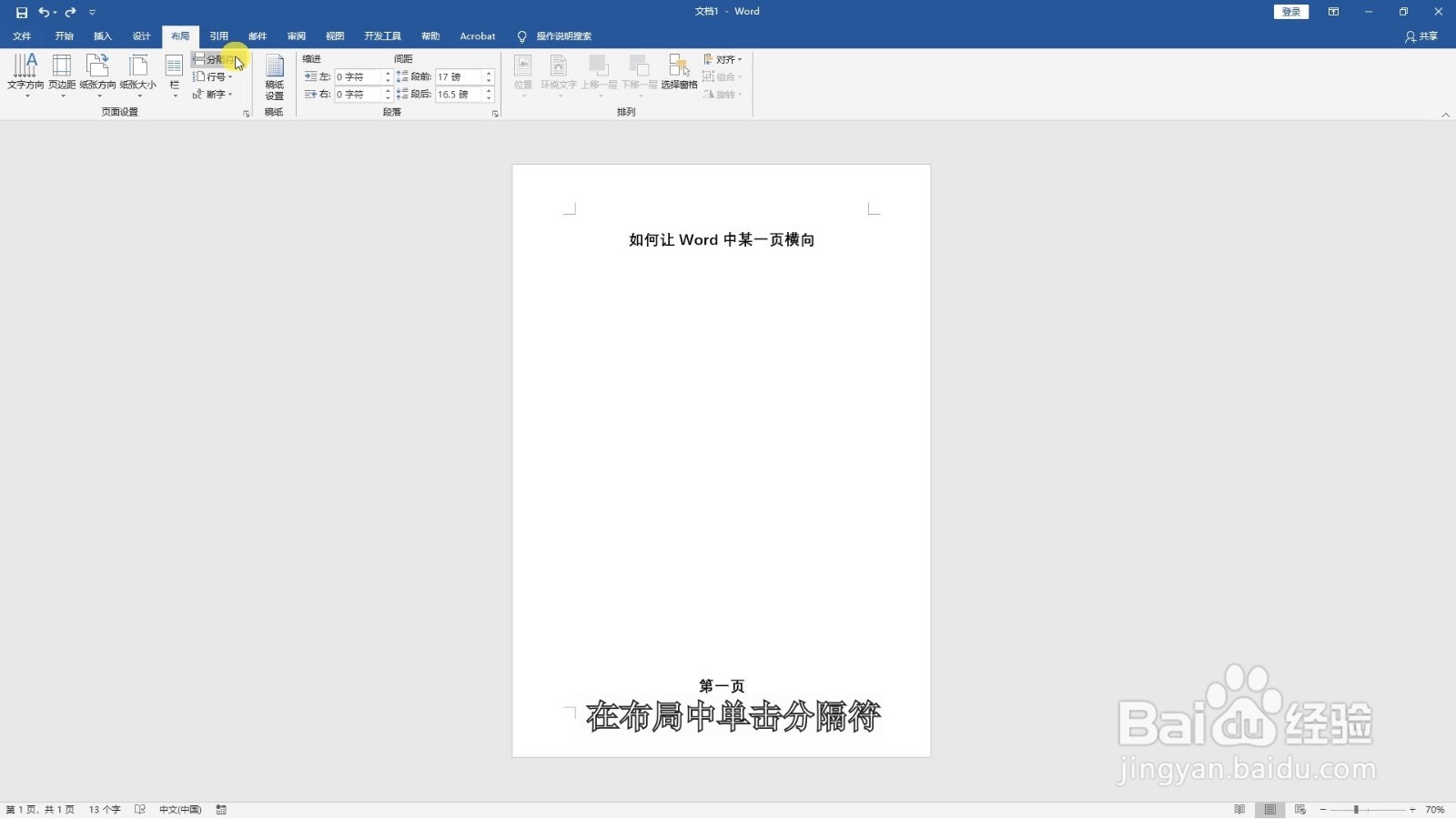Switch to the 设计 tab
Image resolution: width=1456 pixels, height=819 pixels.
point(141,36)
